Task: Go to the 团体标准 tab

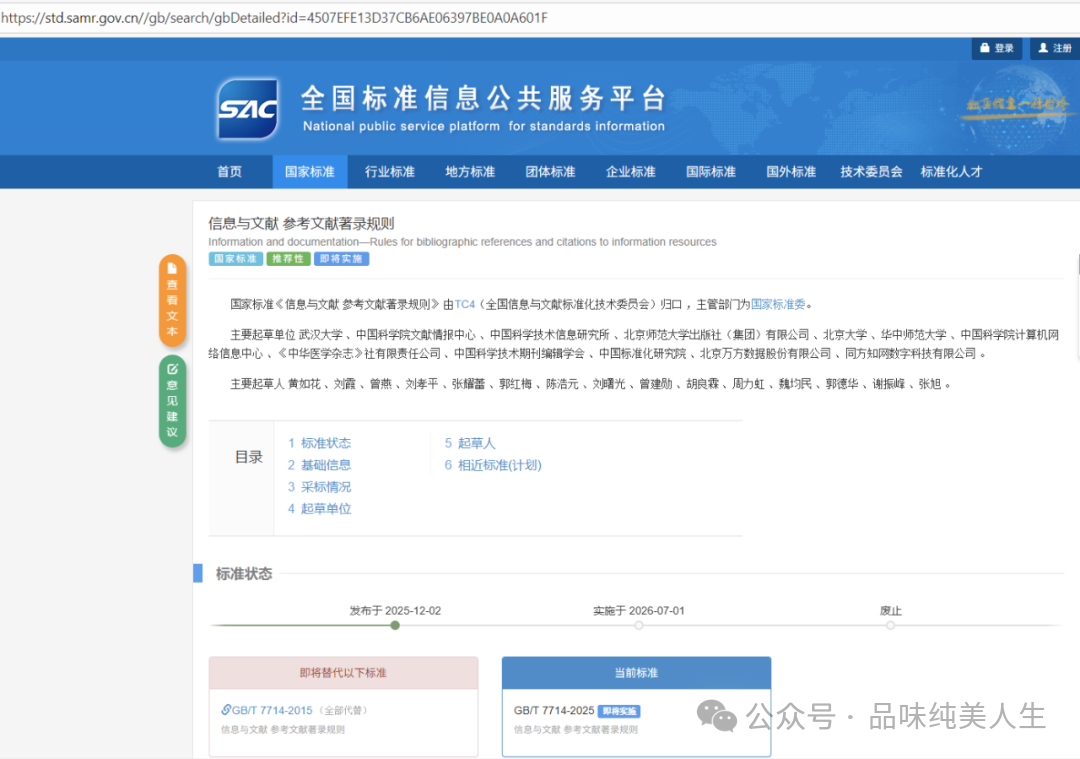Action: coord(550,172)
